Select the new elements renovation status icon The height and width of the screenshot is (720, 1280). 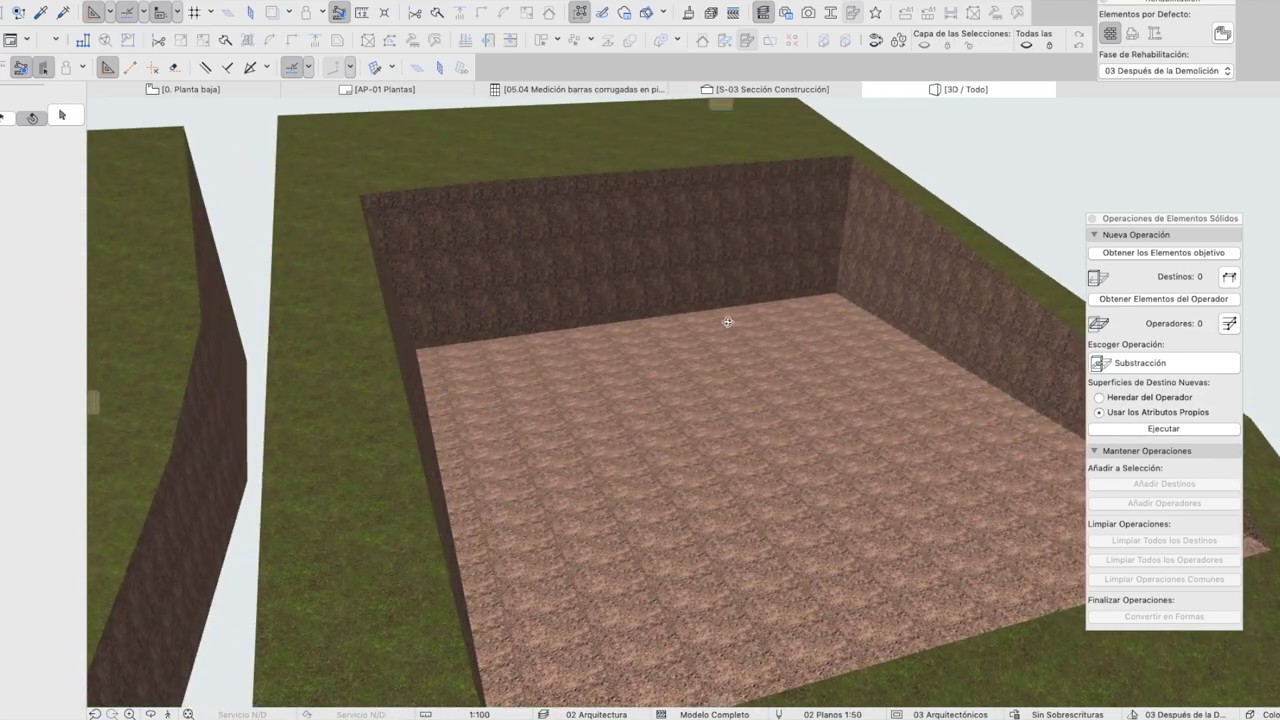(1154, 34)
